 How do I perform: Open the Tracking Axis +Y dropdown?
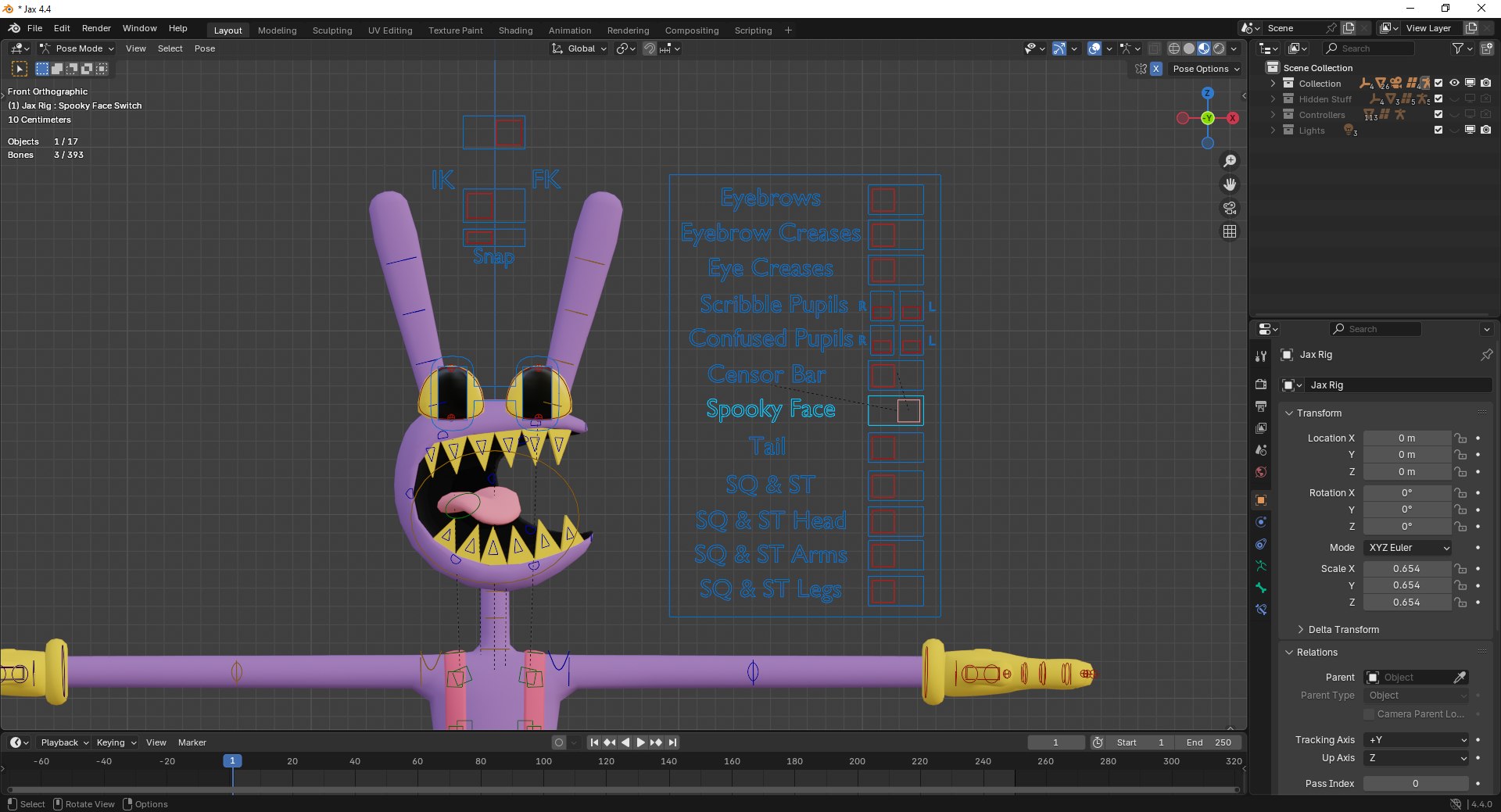click(1417, 740)
